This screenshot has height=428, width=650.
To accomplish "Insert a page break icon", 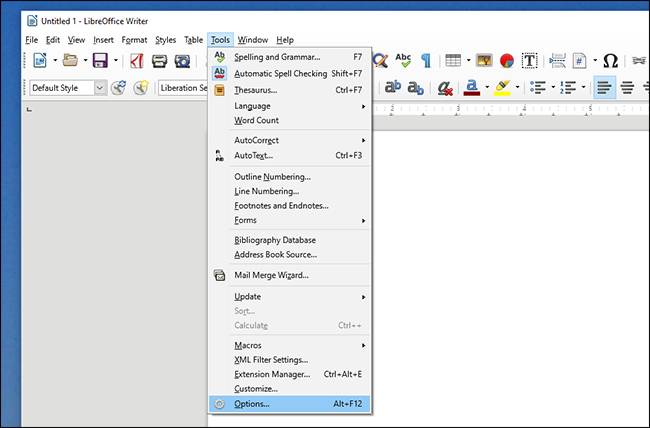I will pos(557,61).
